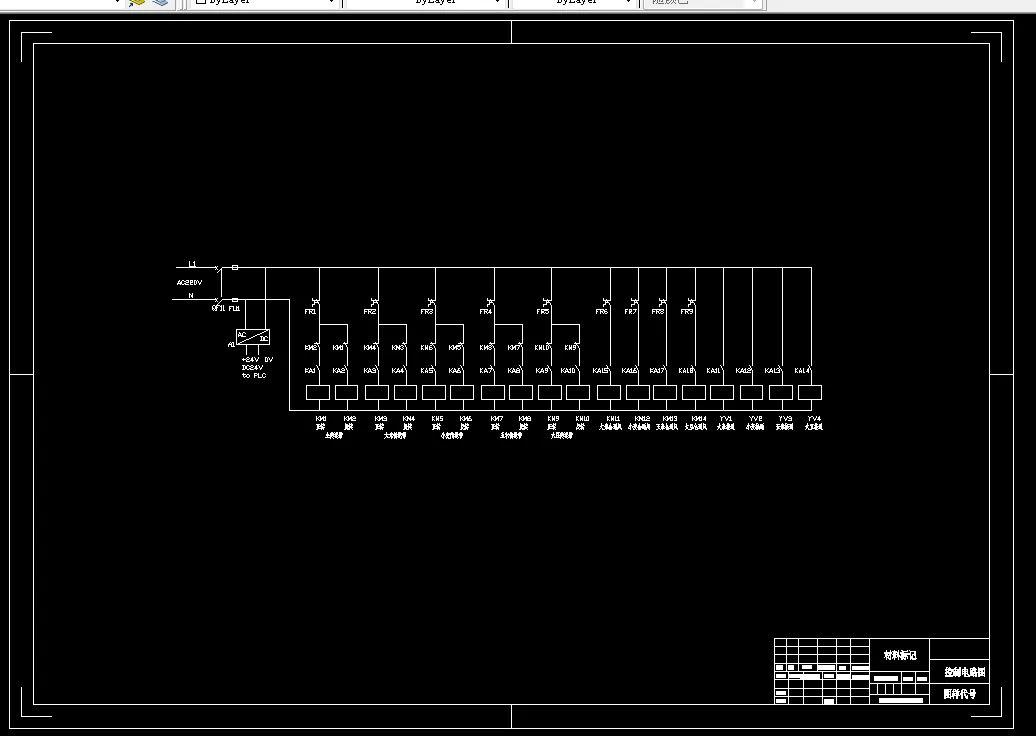Select the KA17 contact label
The image size is (1036, 736).
click(x=657, y=371)
